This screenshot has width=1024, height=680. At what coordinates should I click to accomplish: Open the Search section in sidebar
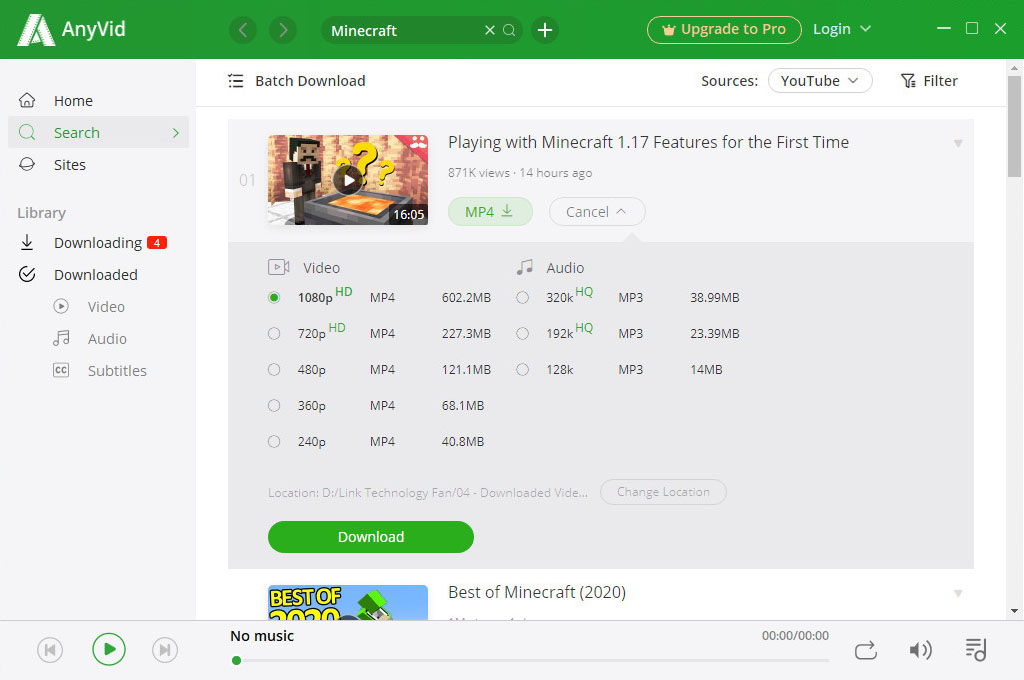[98, 133]
